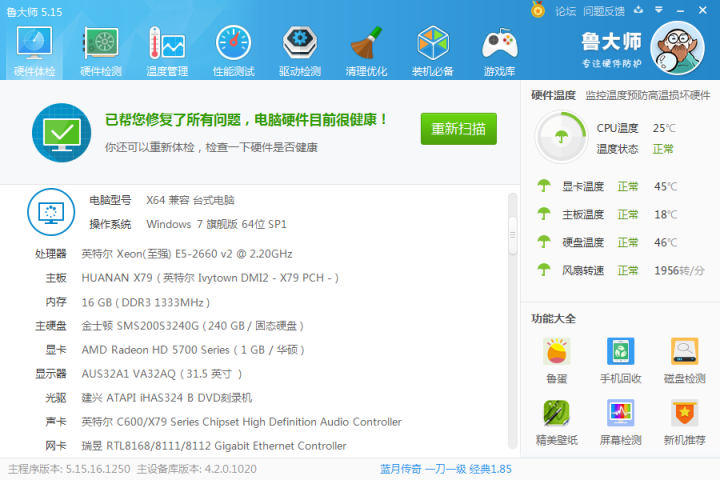This screenshot has height=480, width=720.
Task: Click the 显卡温度 umbrella status icon
Action: point(544,186)
